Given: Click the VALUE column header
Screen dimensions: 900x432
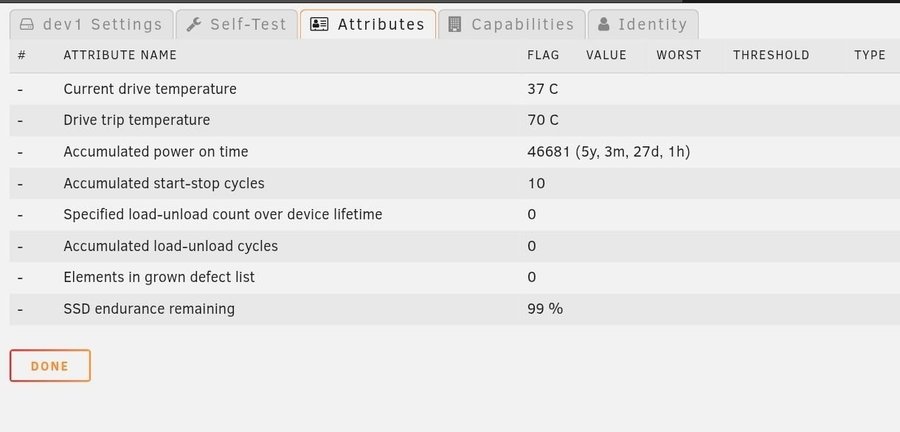Looking at the screenshot, I should pyautogui.click(x=606, y=55).
